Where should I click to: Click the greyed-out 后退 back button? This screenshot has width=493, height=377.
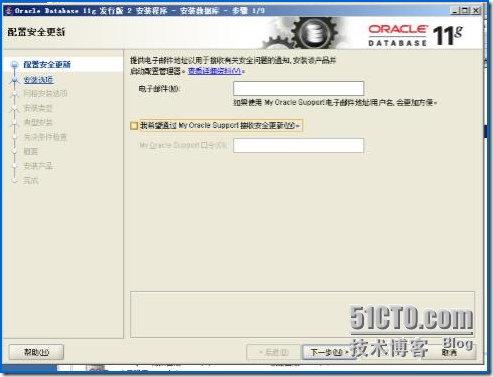(x=273, y=352)
